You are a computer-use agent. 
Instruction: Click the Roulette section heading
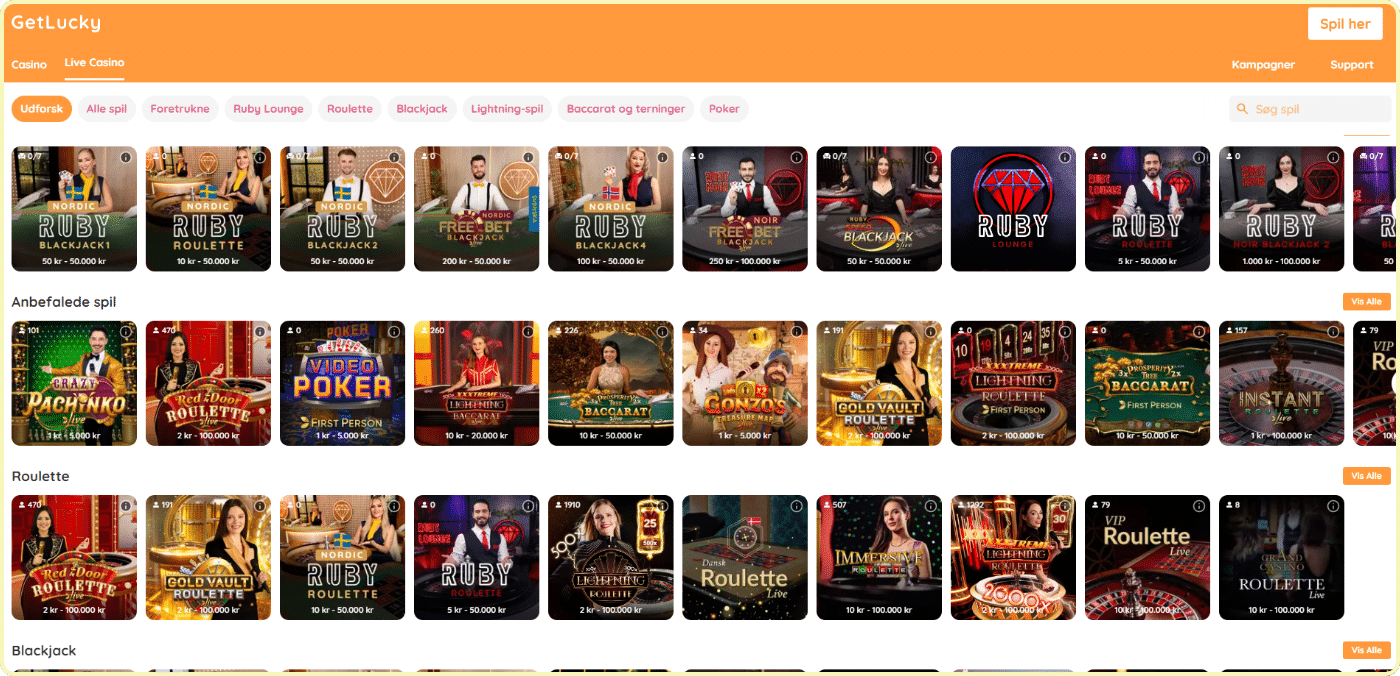point(40,476)
